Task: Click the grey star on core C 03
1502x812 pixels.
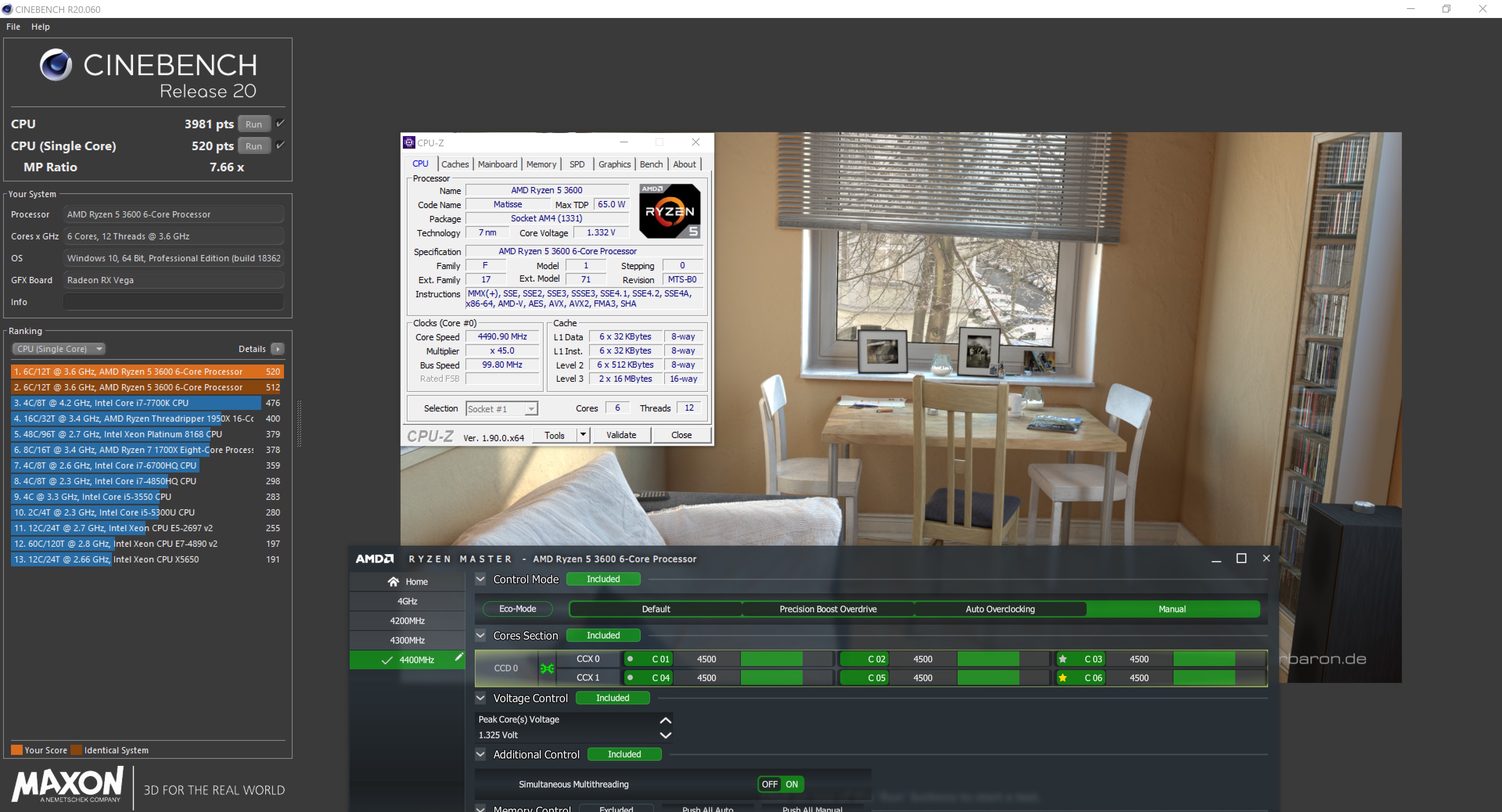Action: point(1063,659)
